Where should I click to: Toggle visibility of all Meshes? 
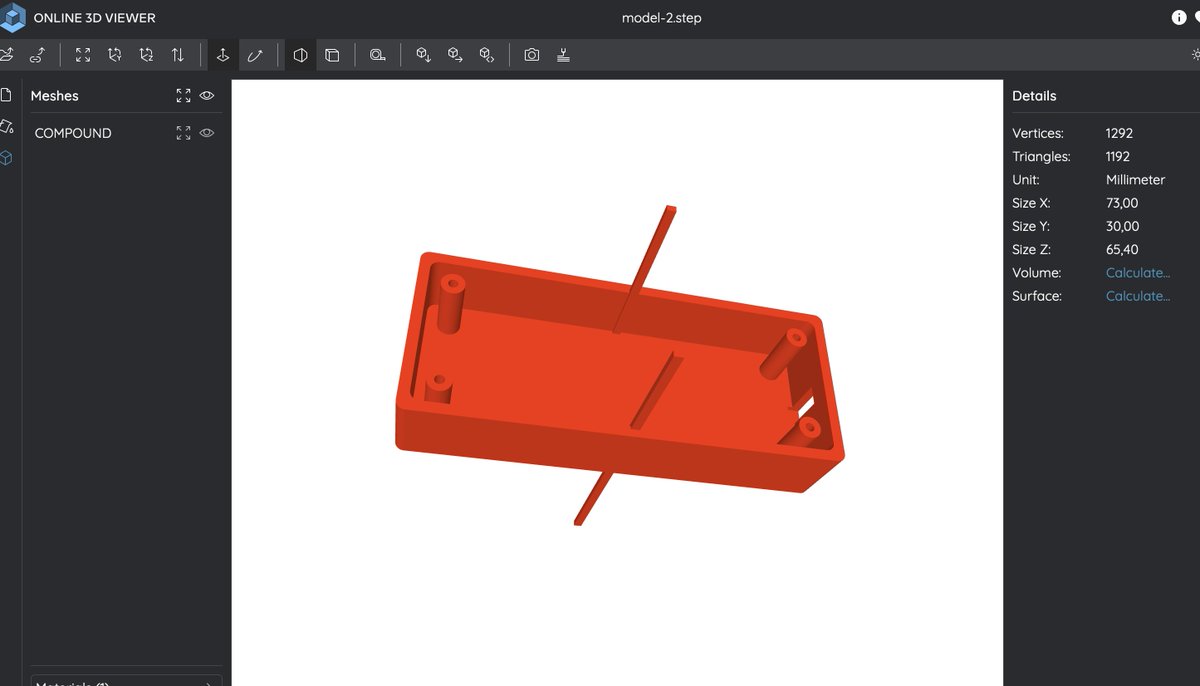[x=207, y=95]
